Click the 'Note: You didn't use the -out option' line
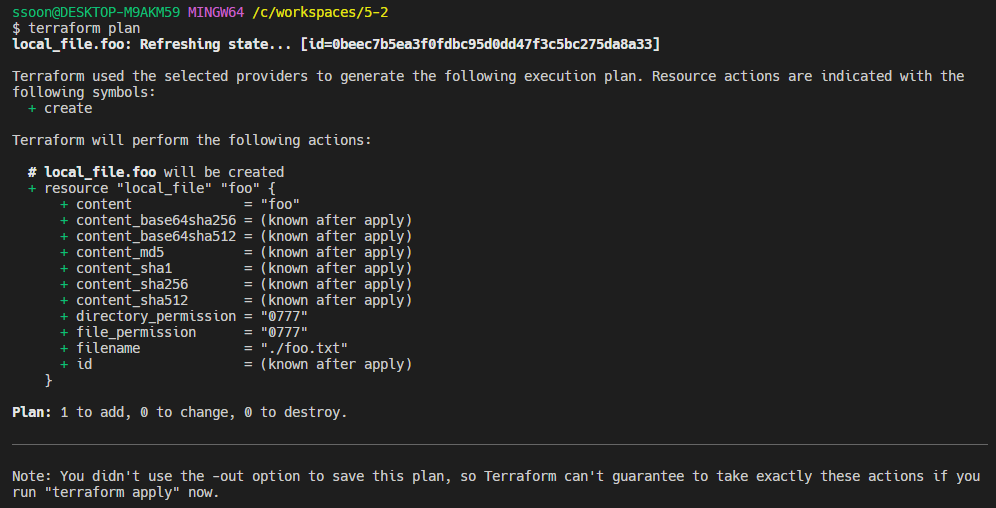 tap(496, 476)
